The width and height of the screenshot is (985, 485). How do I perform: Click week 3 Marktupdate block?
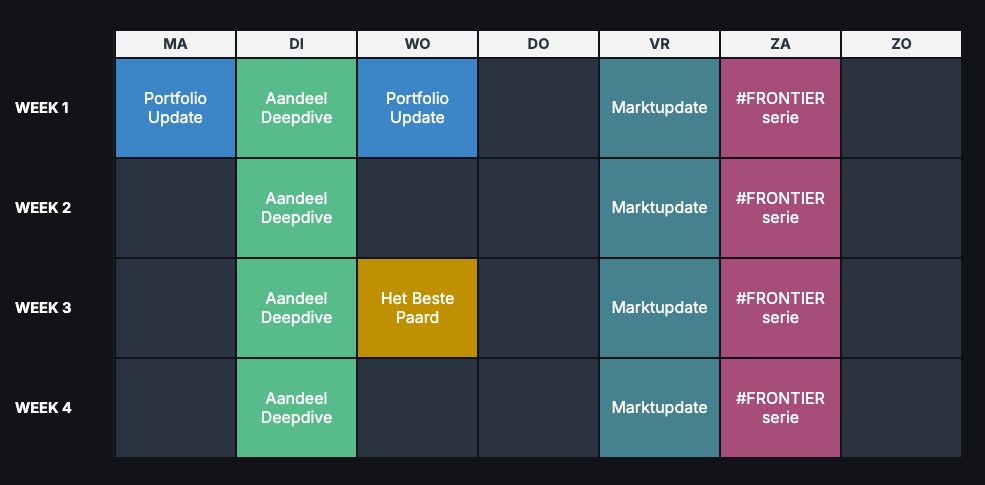pos(660,308)
